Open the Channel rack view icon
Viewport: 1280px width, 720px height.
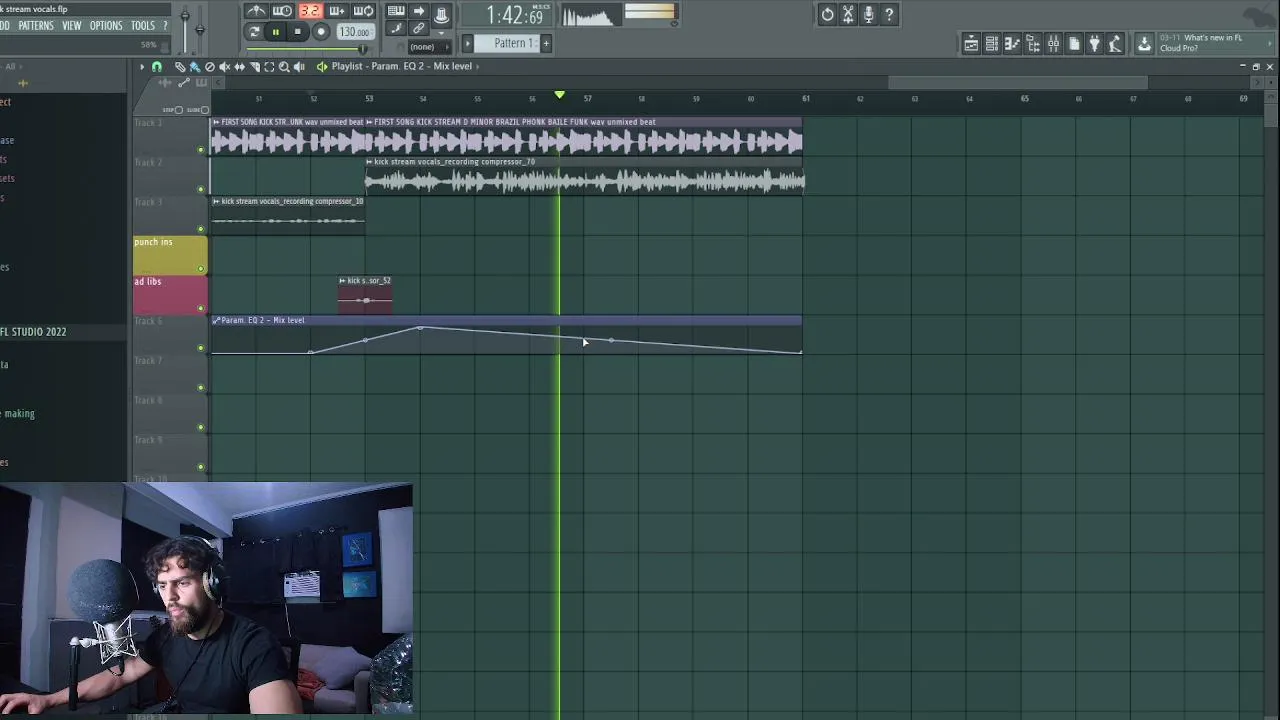[992, 43]
